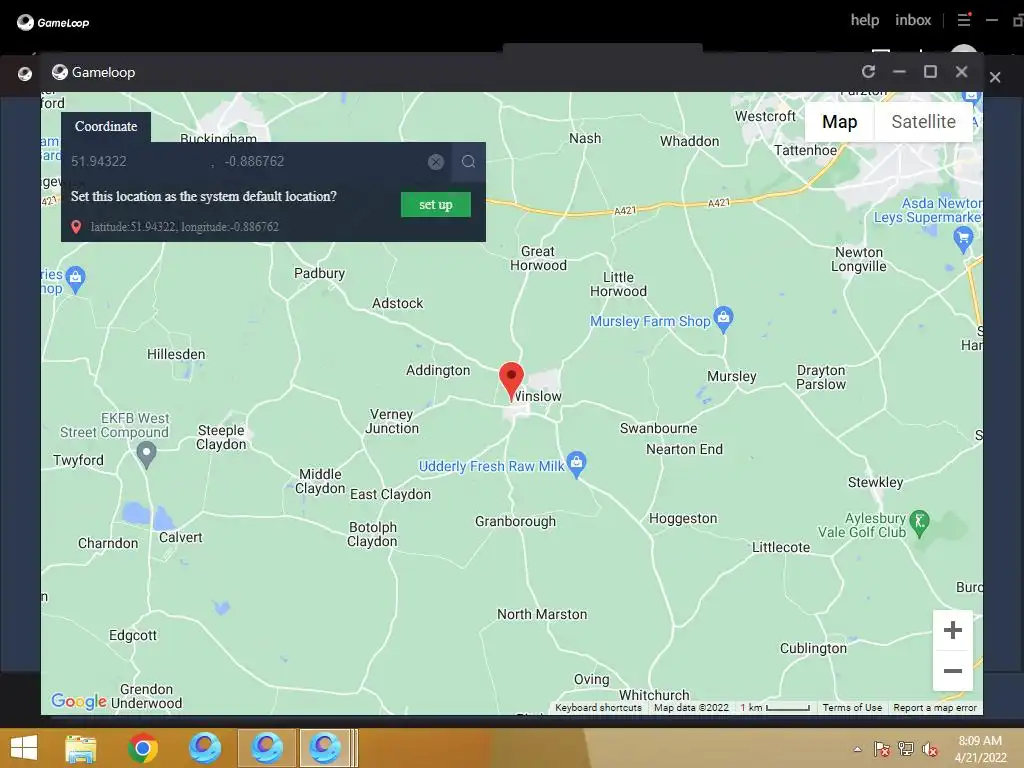Open the GameLoop hamburger menu
The height and width of the screenshot is (768, 1024).
point(964,20)
